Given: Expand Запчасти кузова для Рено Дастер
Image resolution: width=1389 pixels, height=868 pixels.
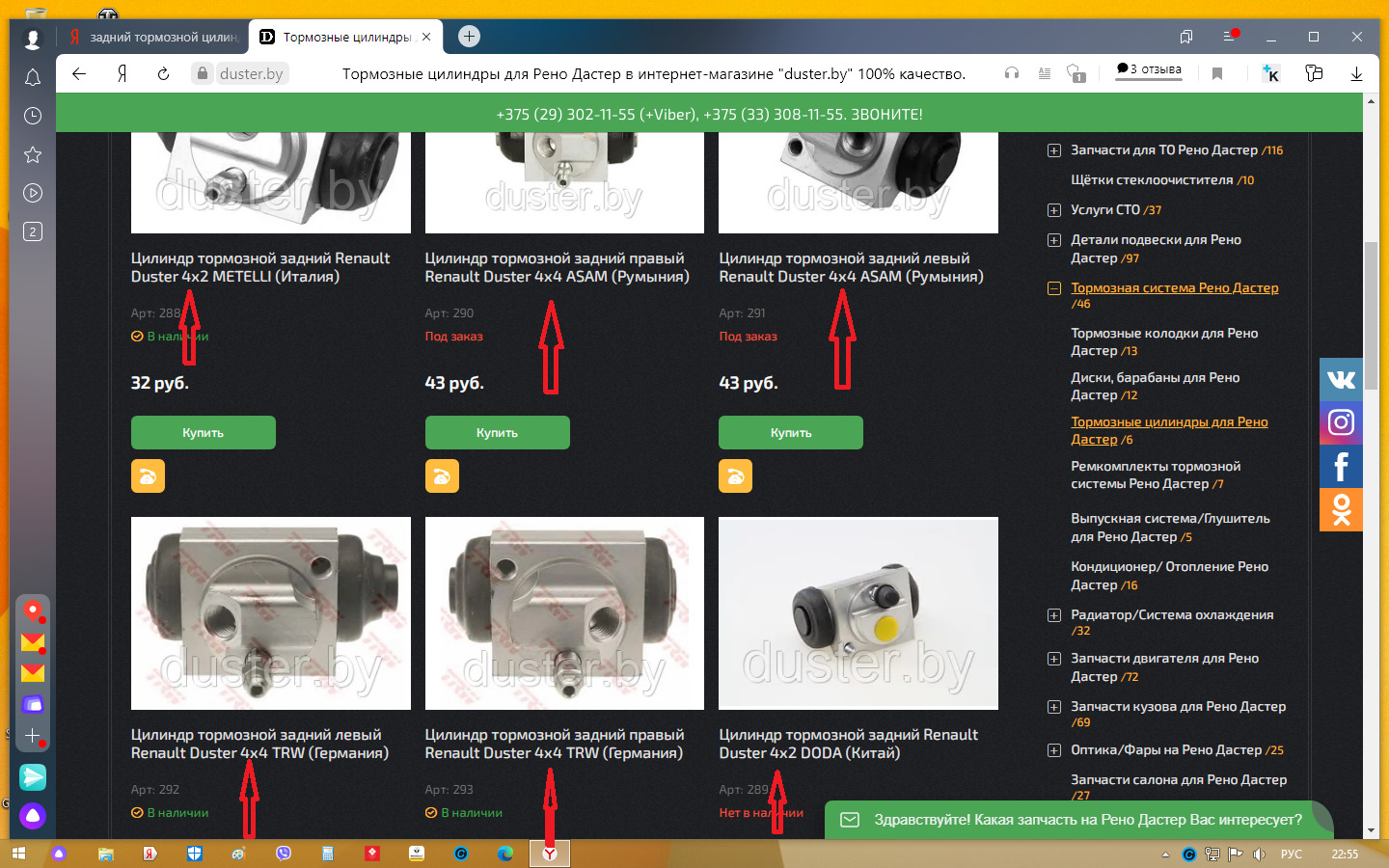Looking at the screenshot, I should tap(1054, 707).
